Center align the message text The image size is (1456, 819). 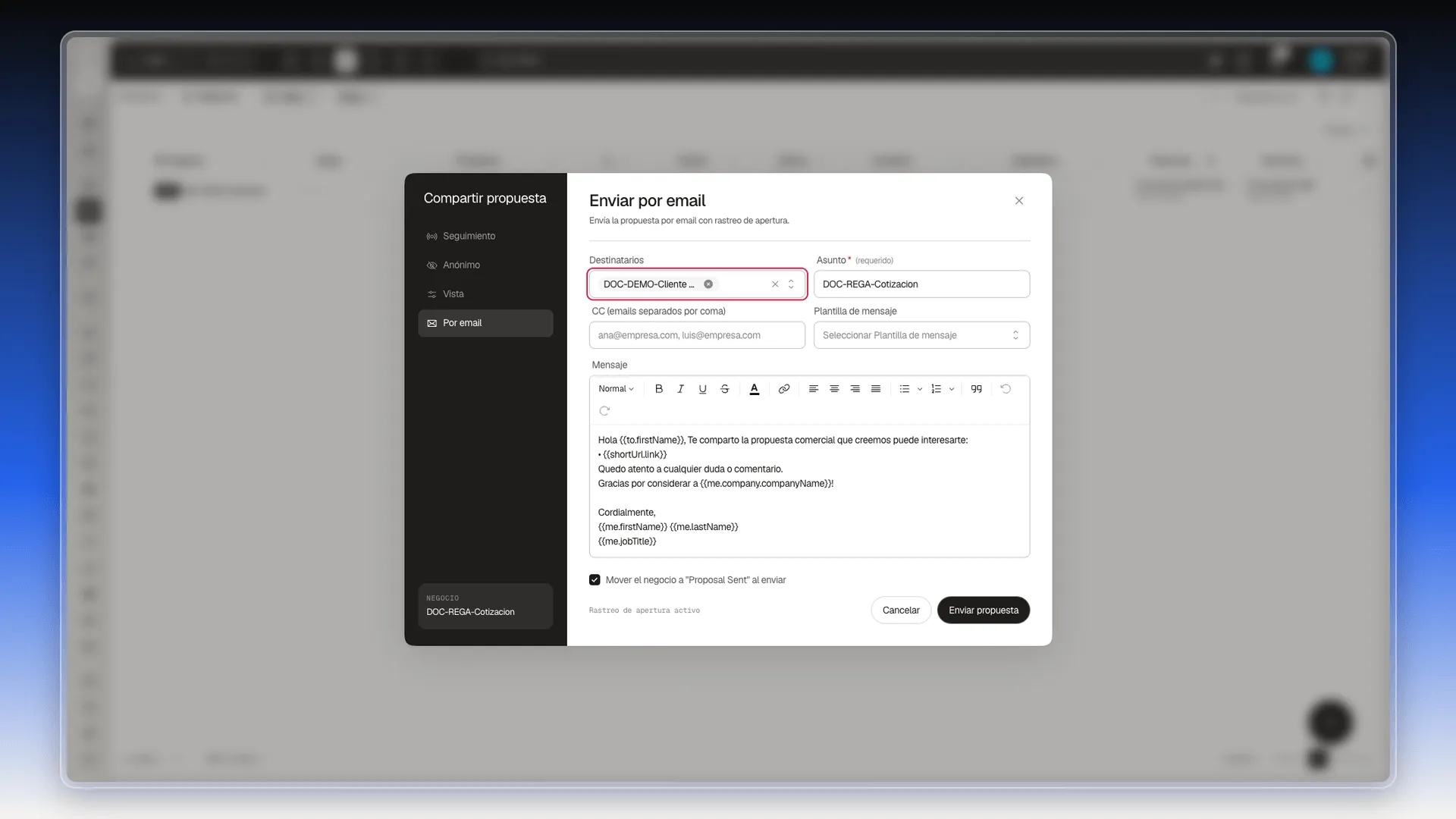click(834, 389)
